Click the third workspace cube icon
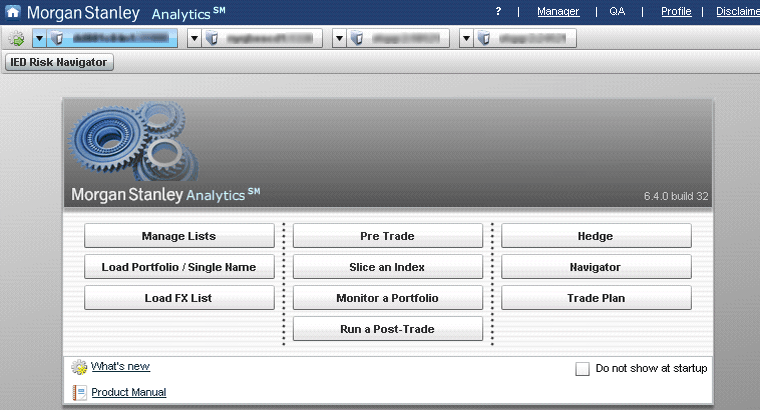The image size is (760, 410). pyautogui.click(x=357, y=38)
